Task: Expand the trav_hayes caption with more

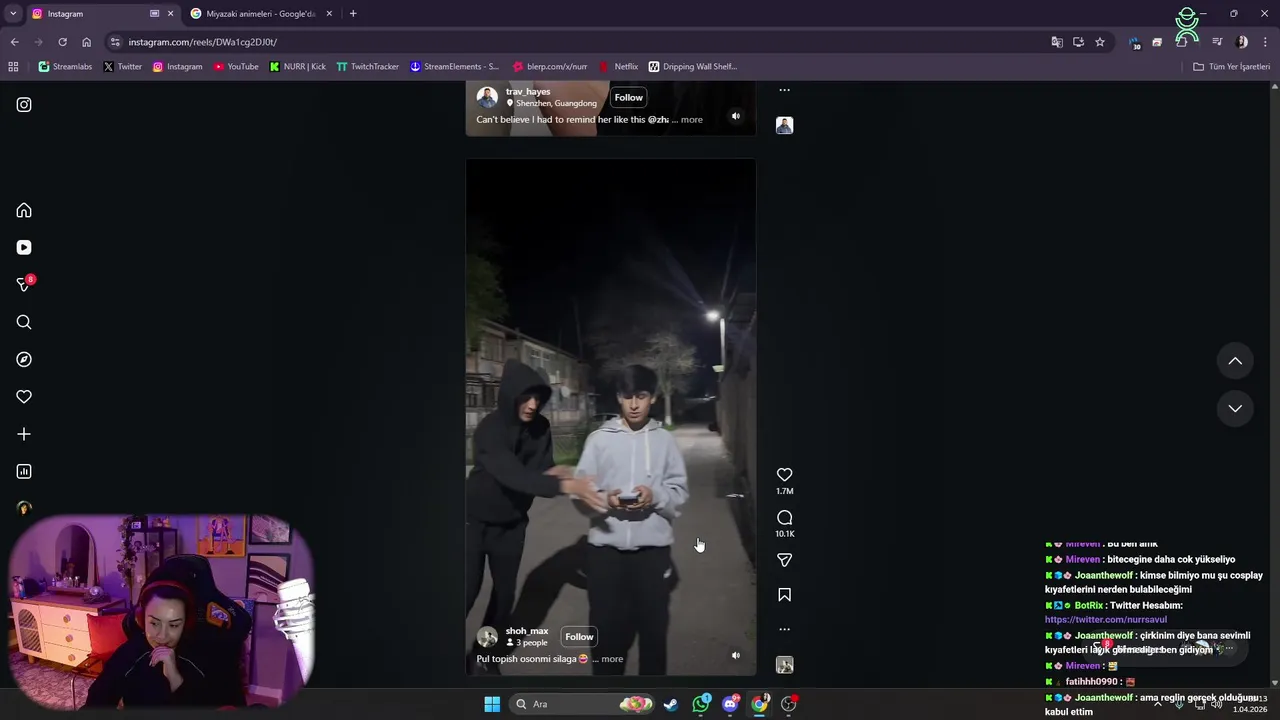Action: pos(692,120)
